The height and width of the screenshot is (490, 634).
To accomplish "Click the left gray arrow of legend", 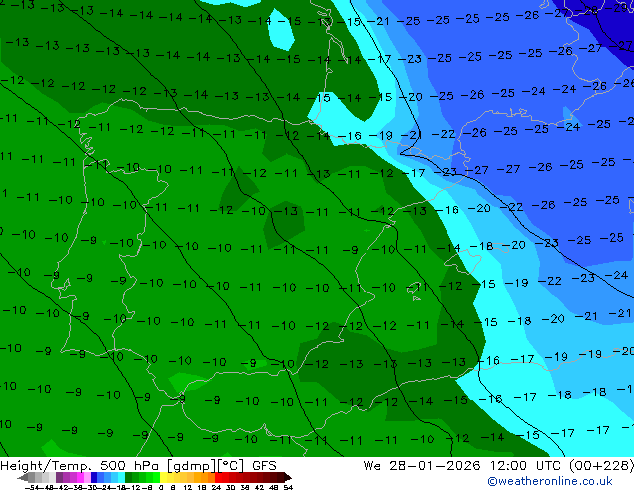I will (23, 477).
